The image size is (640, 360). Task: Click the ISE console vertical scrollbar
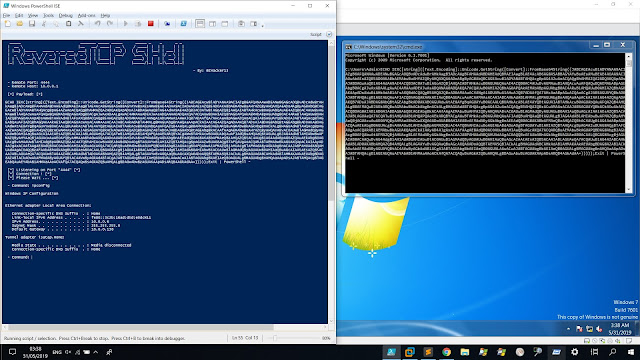pos(331,124)
